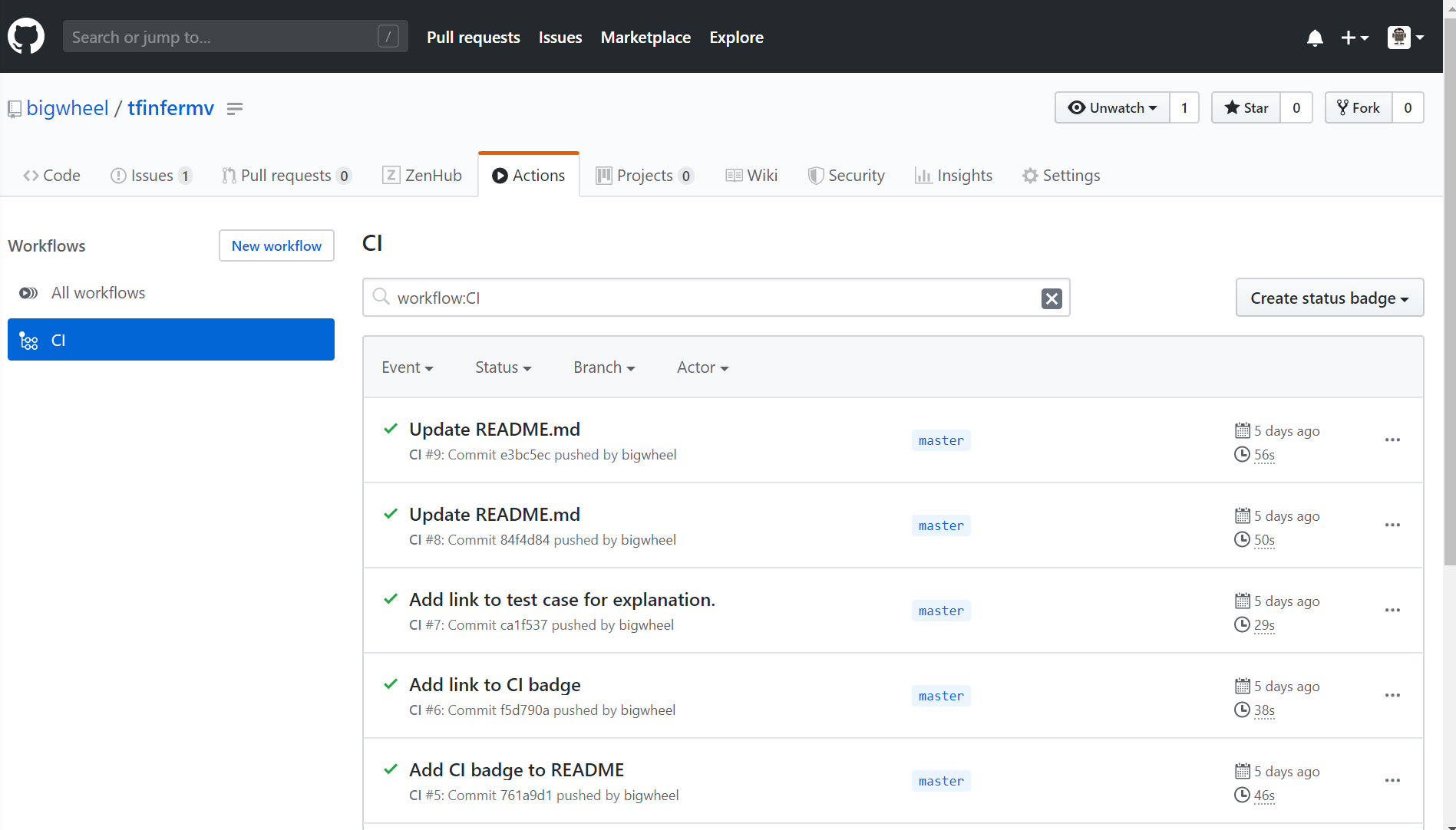This screenshot has width=1456, height=830.
Task: Click the success checkmark of CI #5
Action: (x=391, y=769)
